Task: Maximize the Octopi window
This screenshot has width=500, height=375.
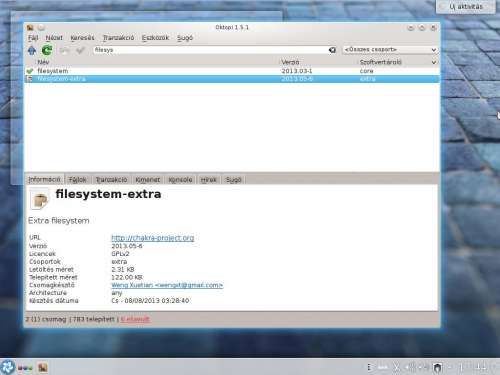Action: click(422, 28)
